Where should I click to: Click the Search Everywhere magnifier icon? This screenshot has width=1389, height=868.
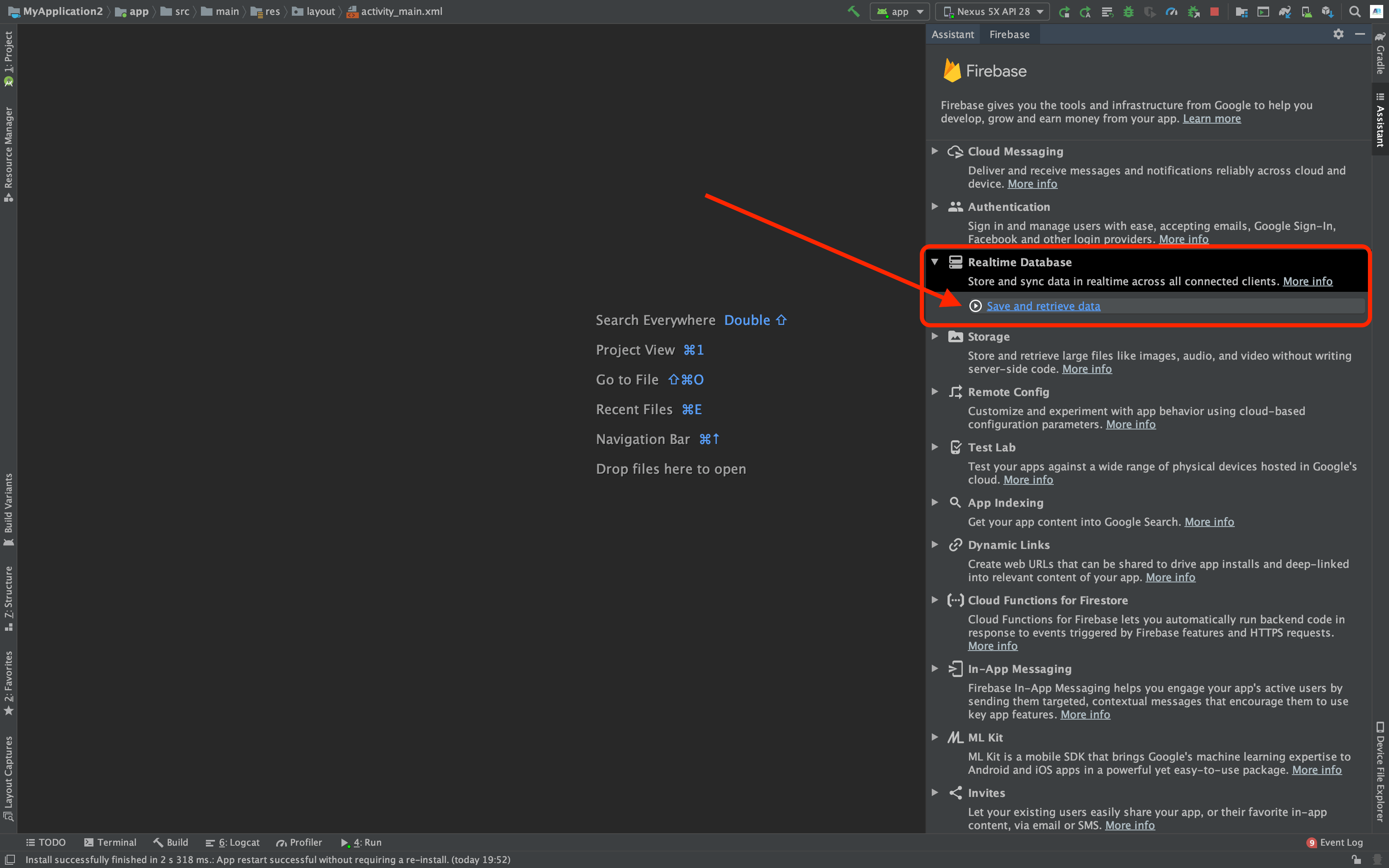[1355, 12]
